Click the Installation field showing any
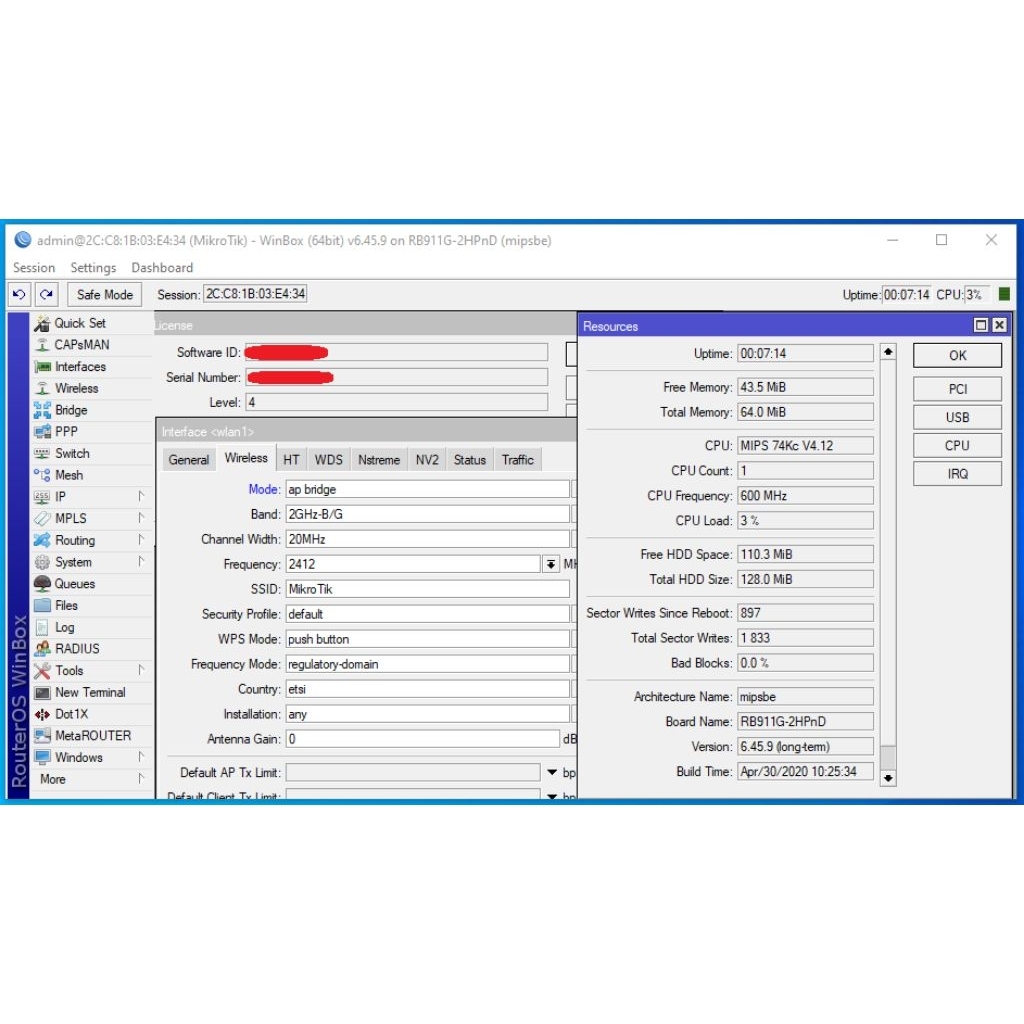Image resolution: width=1024 pixels, height=1024 pixels. coord(428,714)
